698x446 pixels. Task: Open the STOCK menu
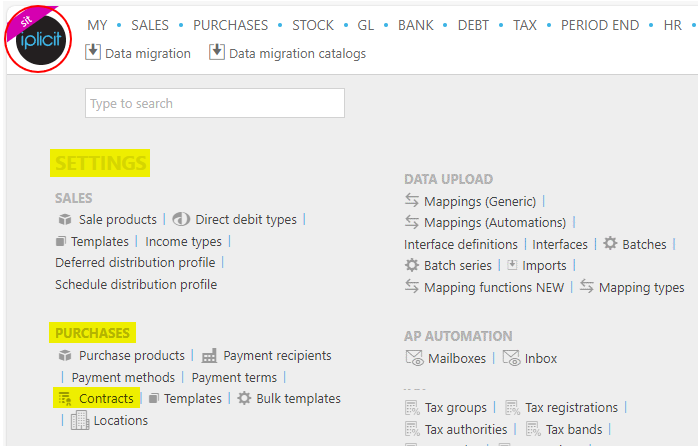tap(313, 25)
